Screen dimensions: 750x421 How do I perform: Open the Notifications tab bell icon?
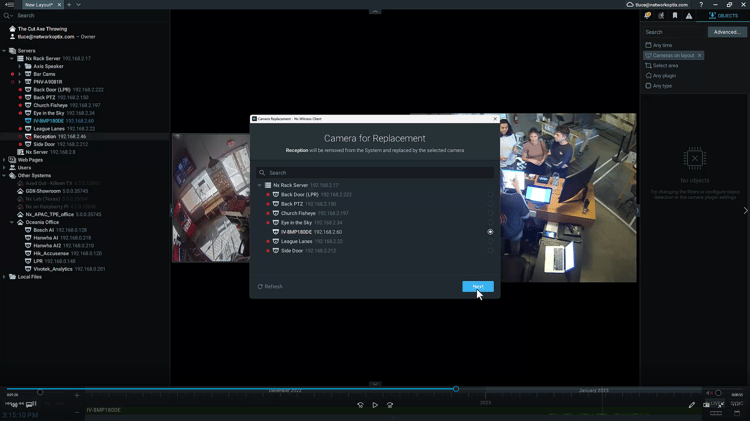point(648,16)
